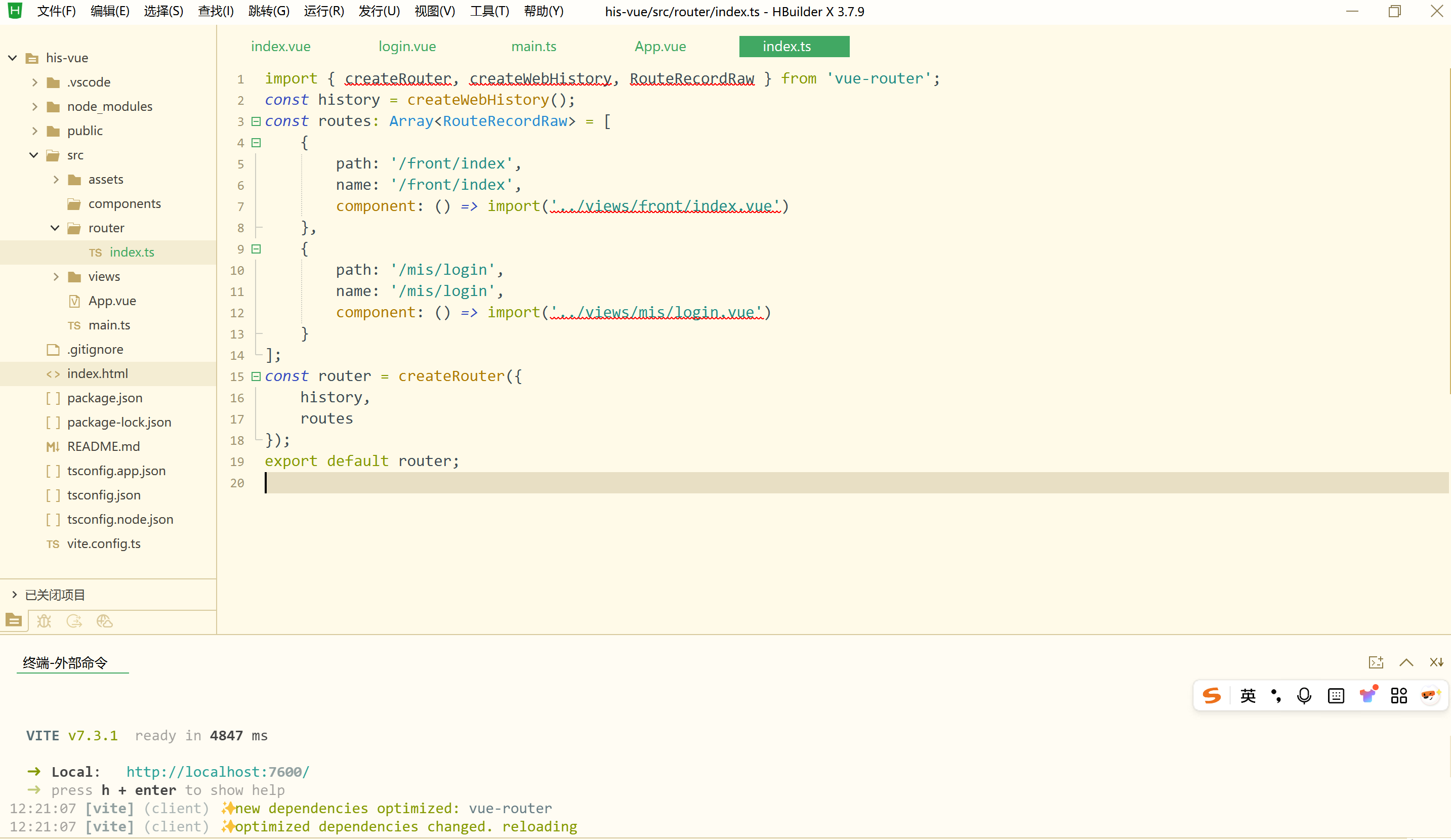Open package.json in the project tree
This screenshot has height=840, width=1451.
[105, 398]
